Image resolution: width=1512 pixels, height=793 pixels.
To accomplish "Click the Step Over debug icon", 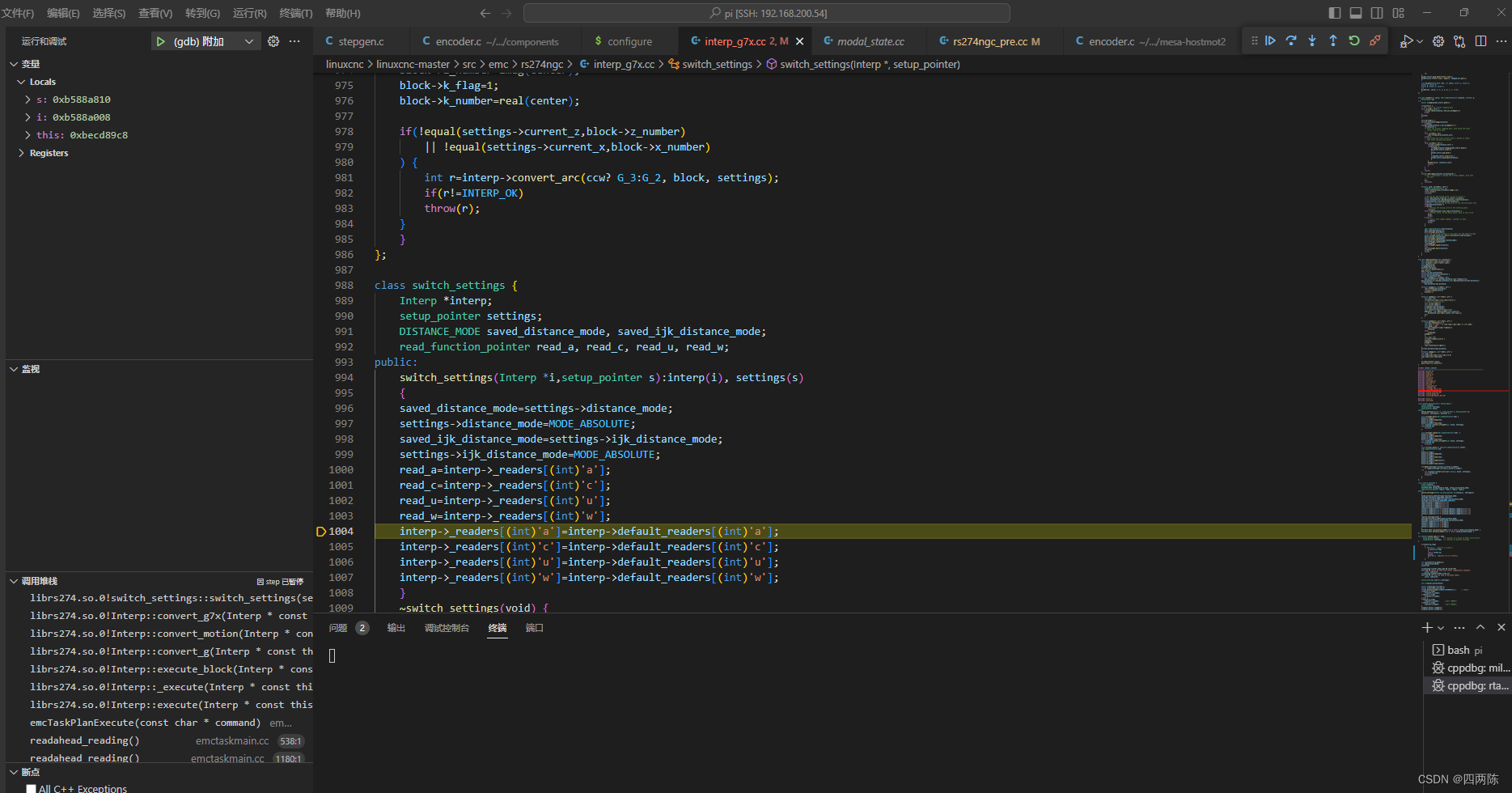I will [1291, 40].
